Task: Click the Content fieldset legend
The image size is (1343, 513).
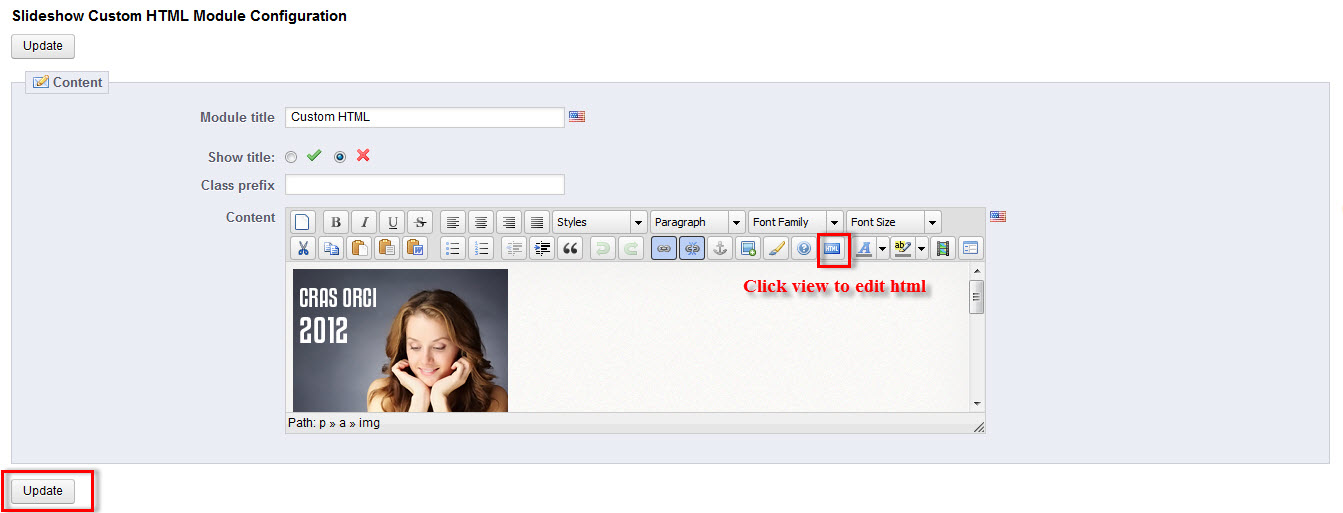Action: point(68,82)
